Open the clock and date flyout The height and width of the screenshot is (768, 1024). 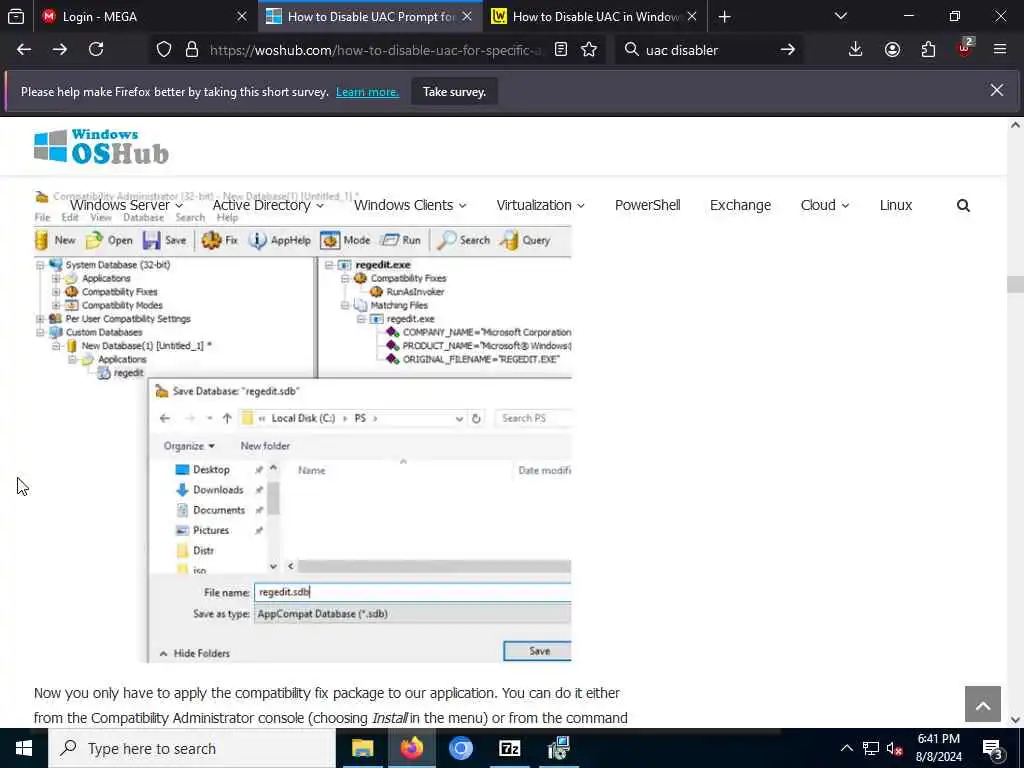click(938, 748)
